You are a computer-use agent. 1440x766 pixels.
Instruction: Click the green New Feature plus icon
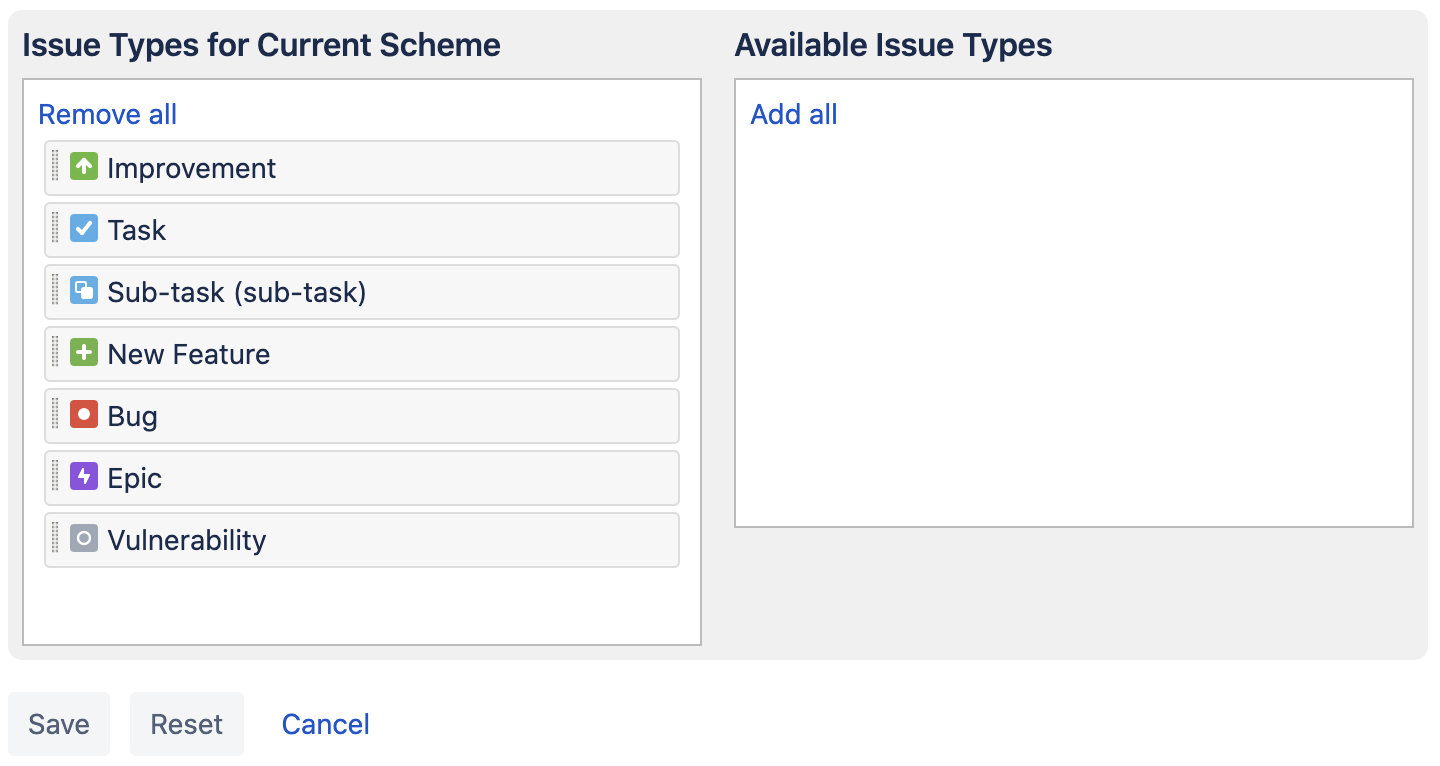coord(84,353)
